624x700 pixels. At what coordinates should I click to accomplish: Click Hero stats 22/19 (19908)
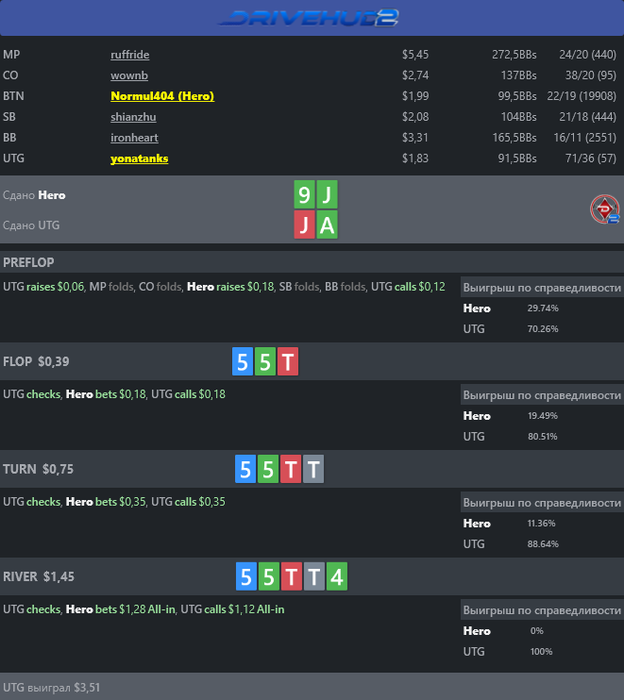(x=582, y=96)
